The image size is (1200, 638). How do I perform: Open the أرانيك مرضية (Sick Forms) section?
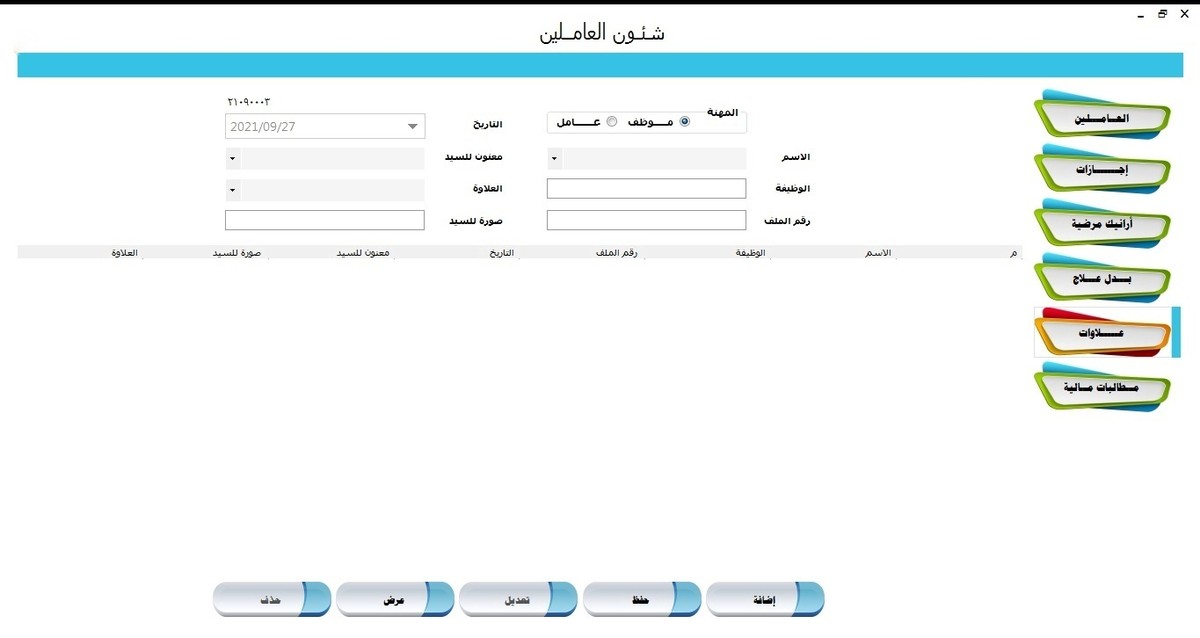(1100, 224)
